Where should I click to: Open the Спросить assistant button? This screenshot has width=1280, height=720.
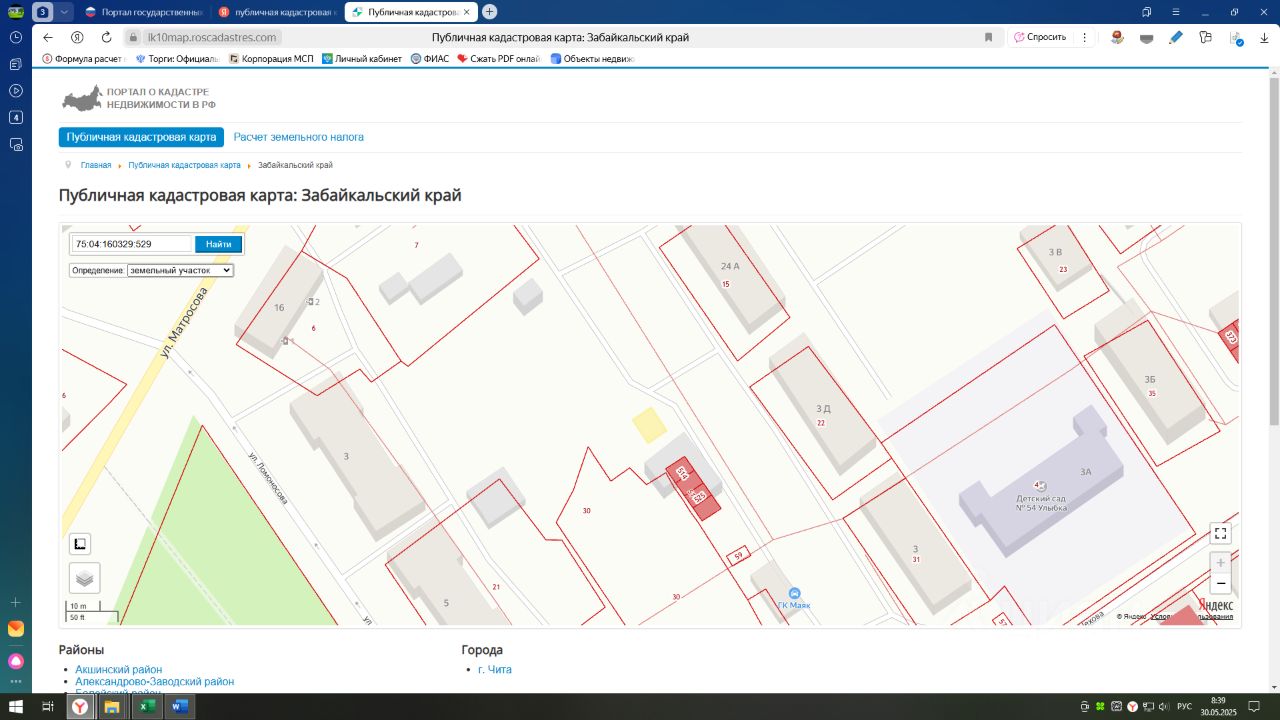[x=1040, y=37]
